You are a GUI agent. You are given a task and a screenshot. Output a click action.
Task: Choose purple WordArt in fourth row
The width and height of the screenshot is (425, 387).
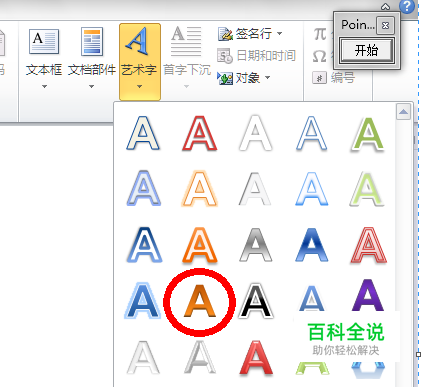(368, 295)
